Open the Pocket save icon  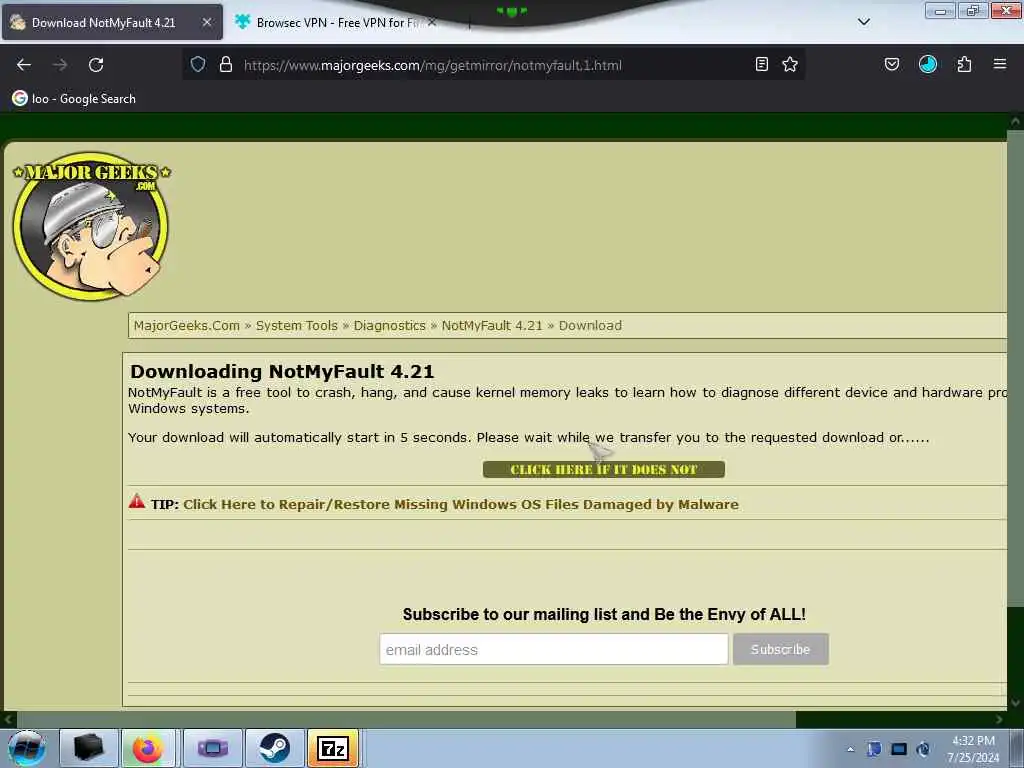pyautogui.click(x=892, y=64)
